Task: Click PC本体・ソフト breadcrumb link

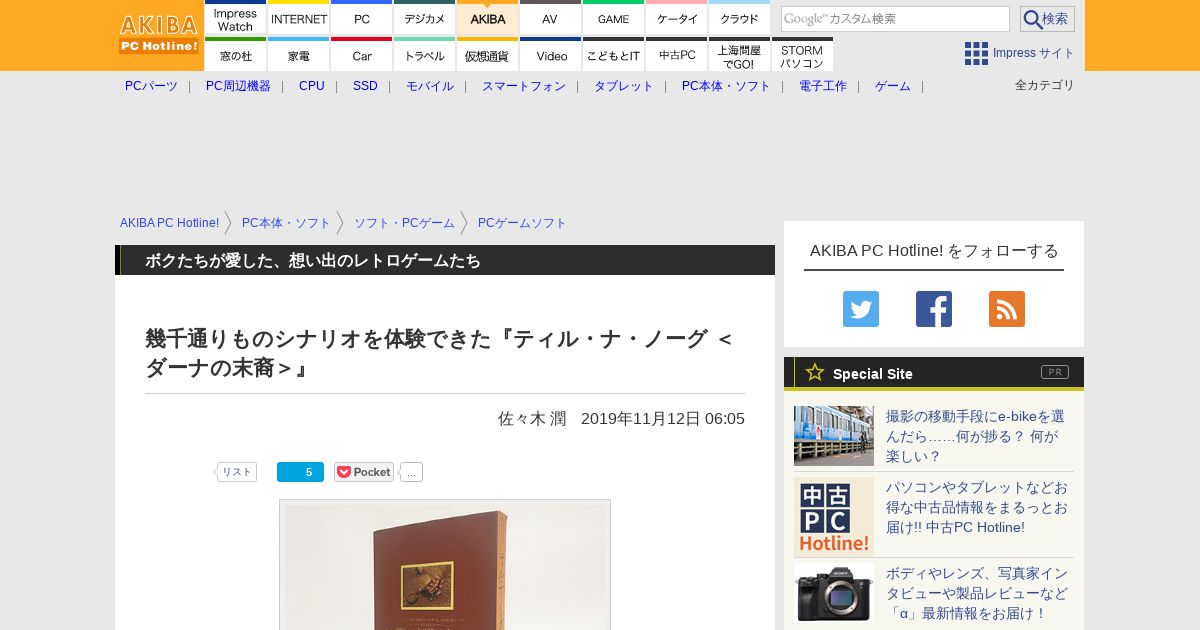Action: click(286, 223)
